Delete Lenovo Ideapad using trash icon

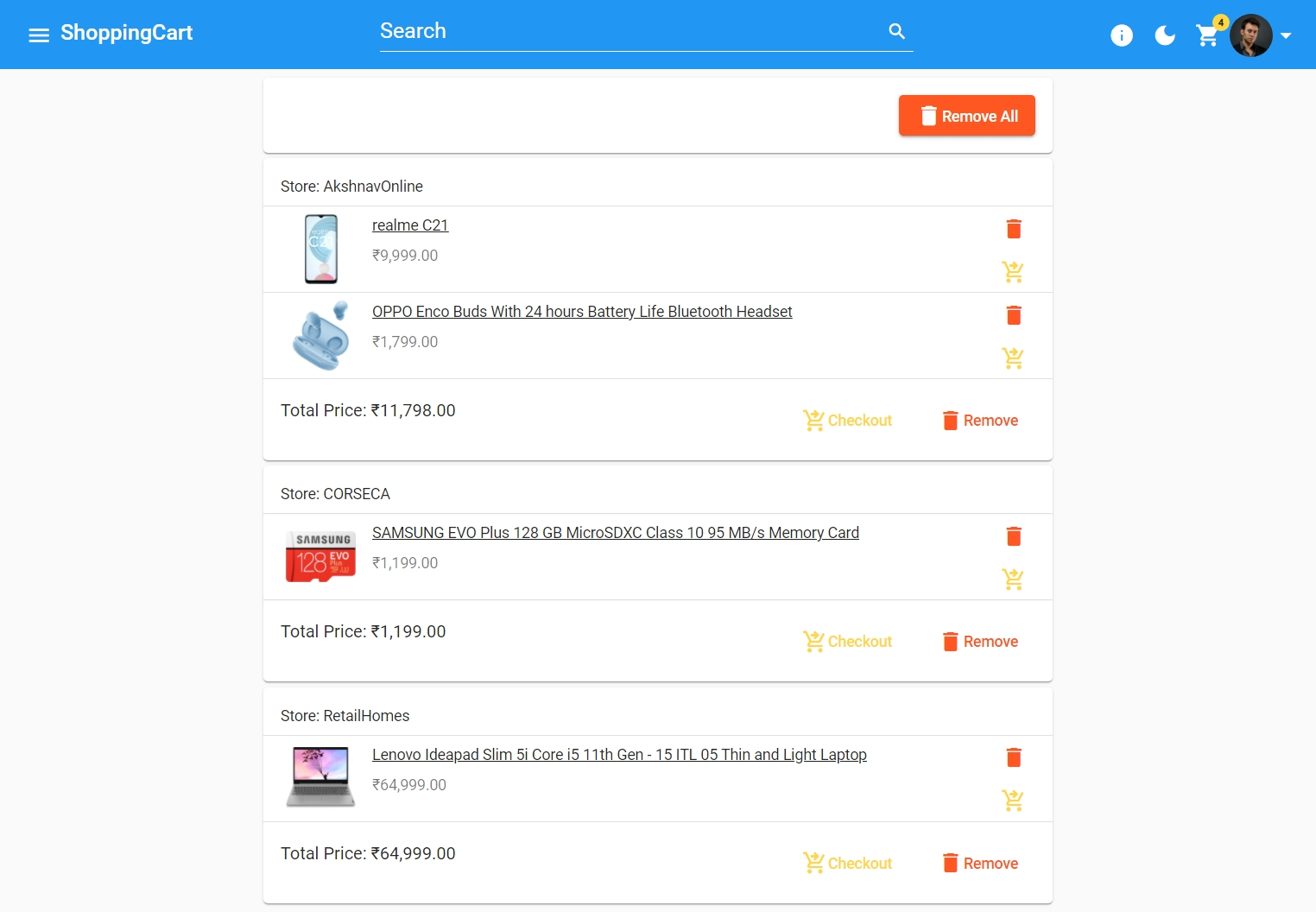point(1014,757)
